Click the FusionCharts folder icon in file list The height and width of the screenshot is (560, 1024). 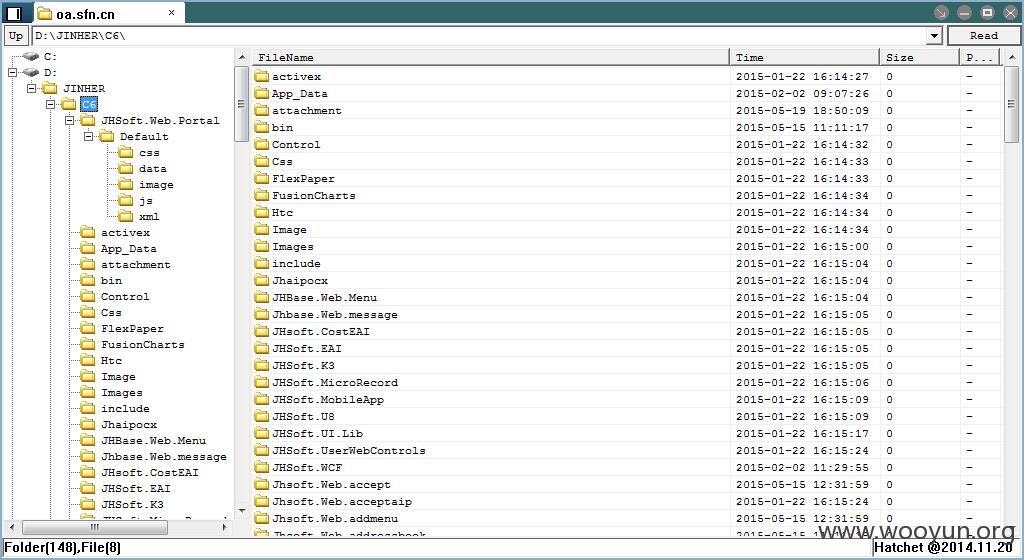click(262, 195)
